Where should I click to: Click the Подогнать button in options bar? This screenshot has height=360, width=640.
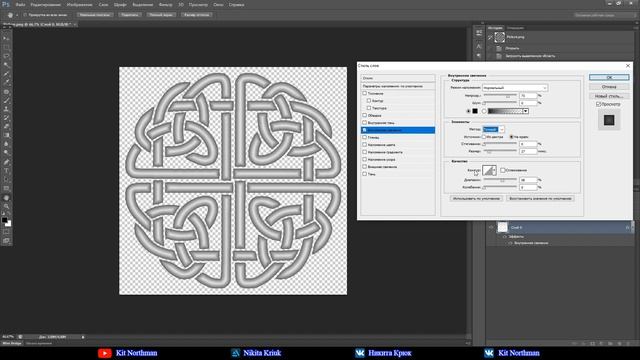130,15
